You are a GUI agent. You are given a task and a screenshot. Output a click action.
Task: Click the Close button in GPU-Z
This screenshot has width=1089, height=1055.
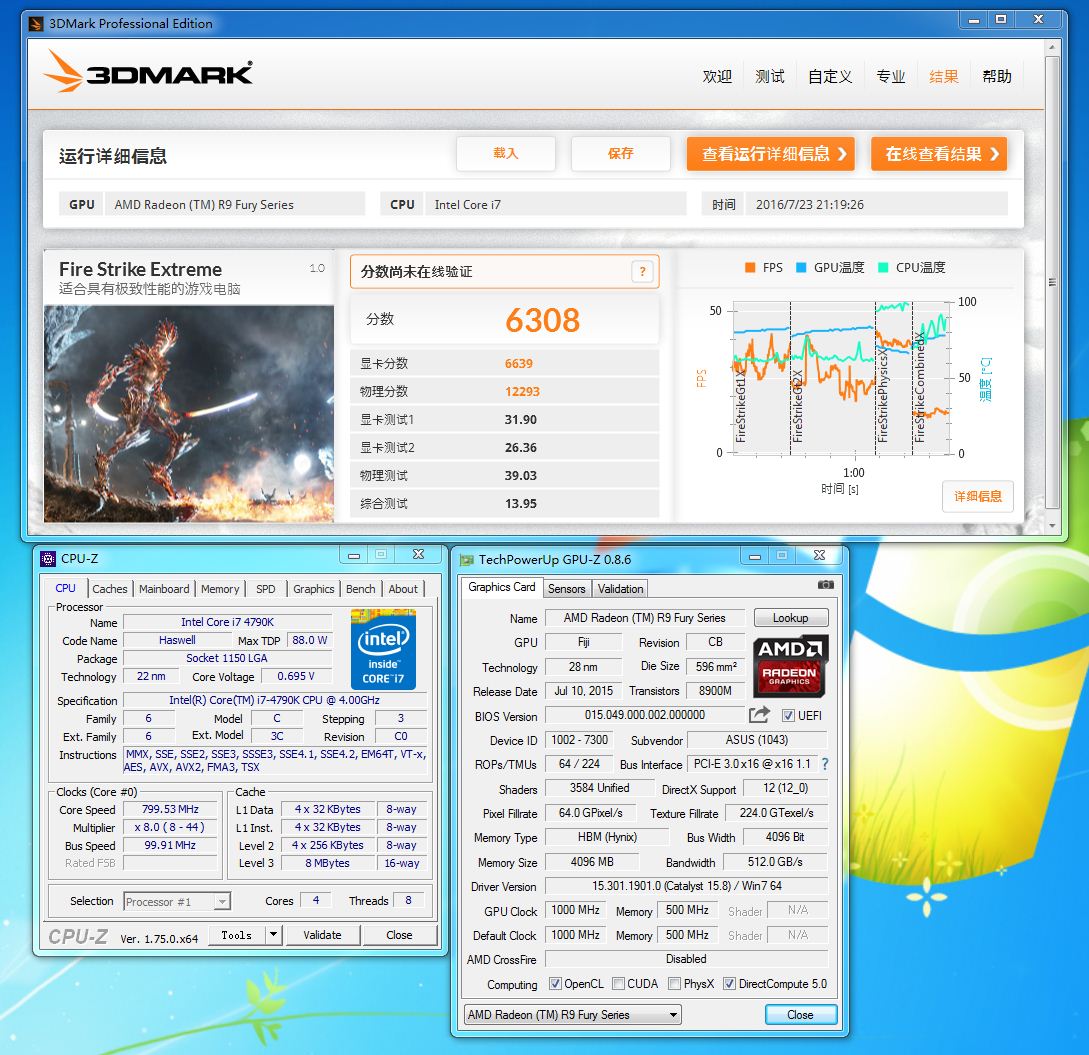[x=800, y=1015]
